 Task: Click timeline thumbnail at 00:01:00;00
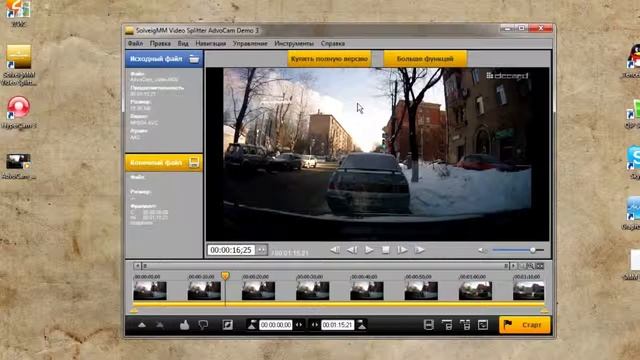(x=476, y=291)
